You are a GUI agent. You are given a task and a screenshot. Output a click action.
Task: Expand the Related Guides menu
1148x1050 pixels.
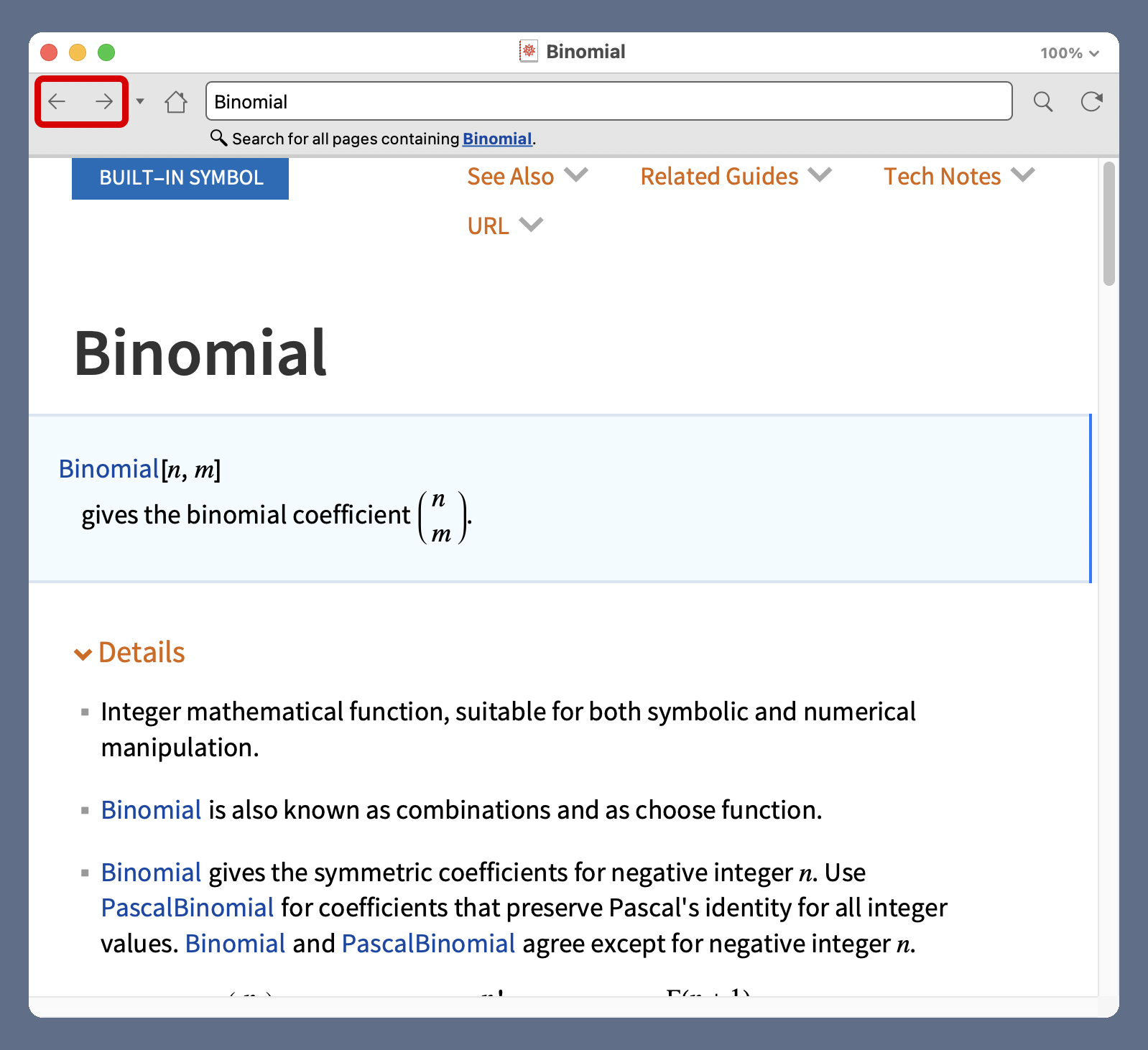point(736,177)
